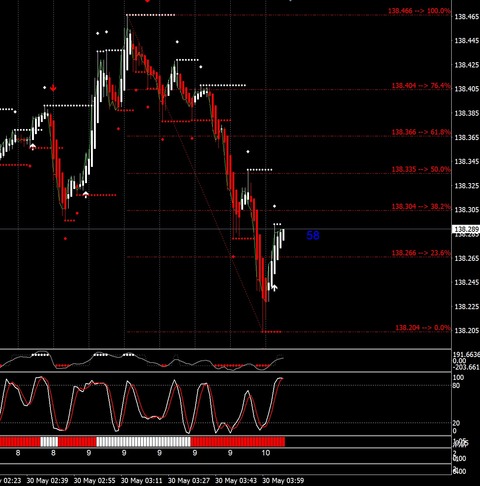Select the 138.466 --> 100.0% Fibonacci label
This screenshot has width=480, height=486.
[419, 11]
